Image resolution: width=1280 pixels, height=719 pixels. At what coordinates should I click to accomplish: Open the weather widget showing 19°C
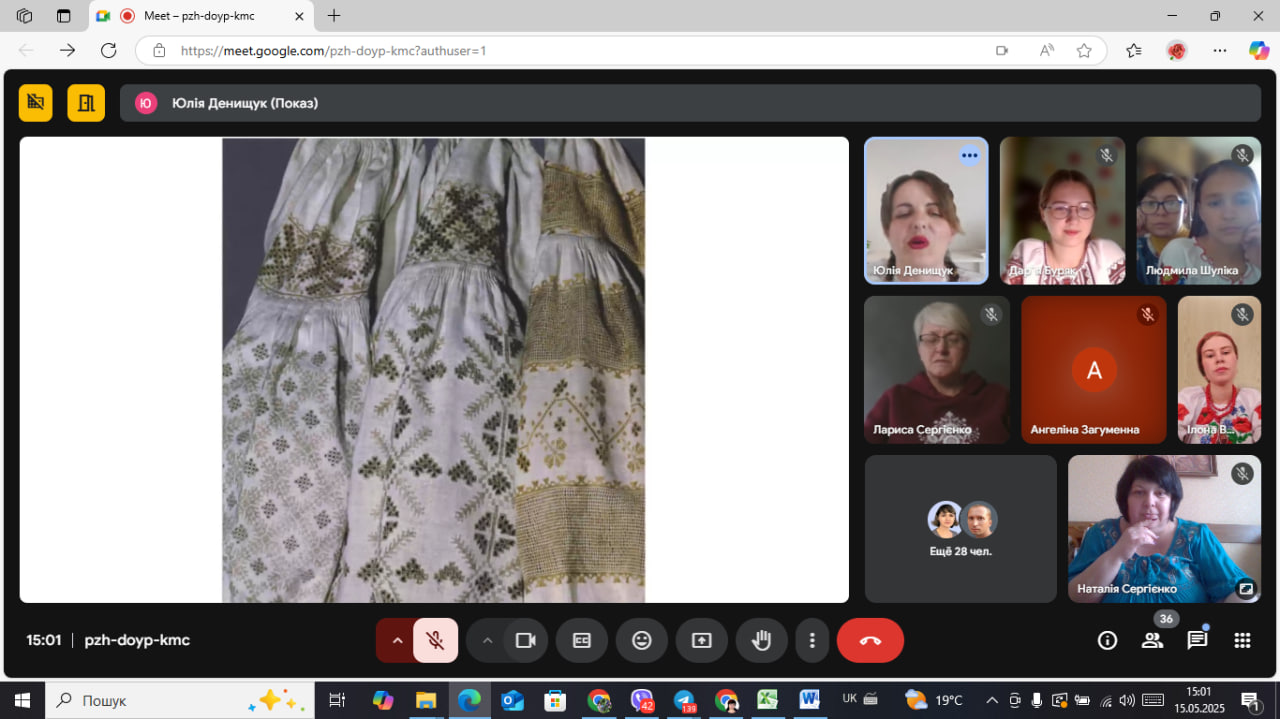(x=933, y=700)
